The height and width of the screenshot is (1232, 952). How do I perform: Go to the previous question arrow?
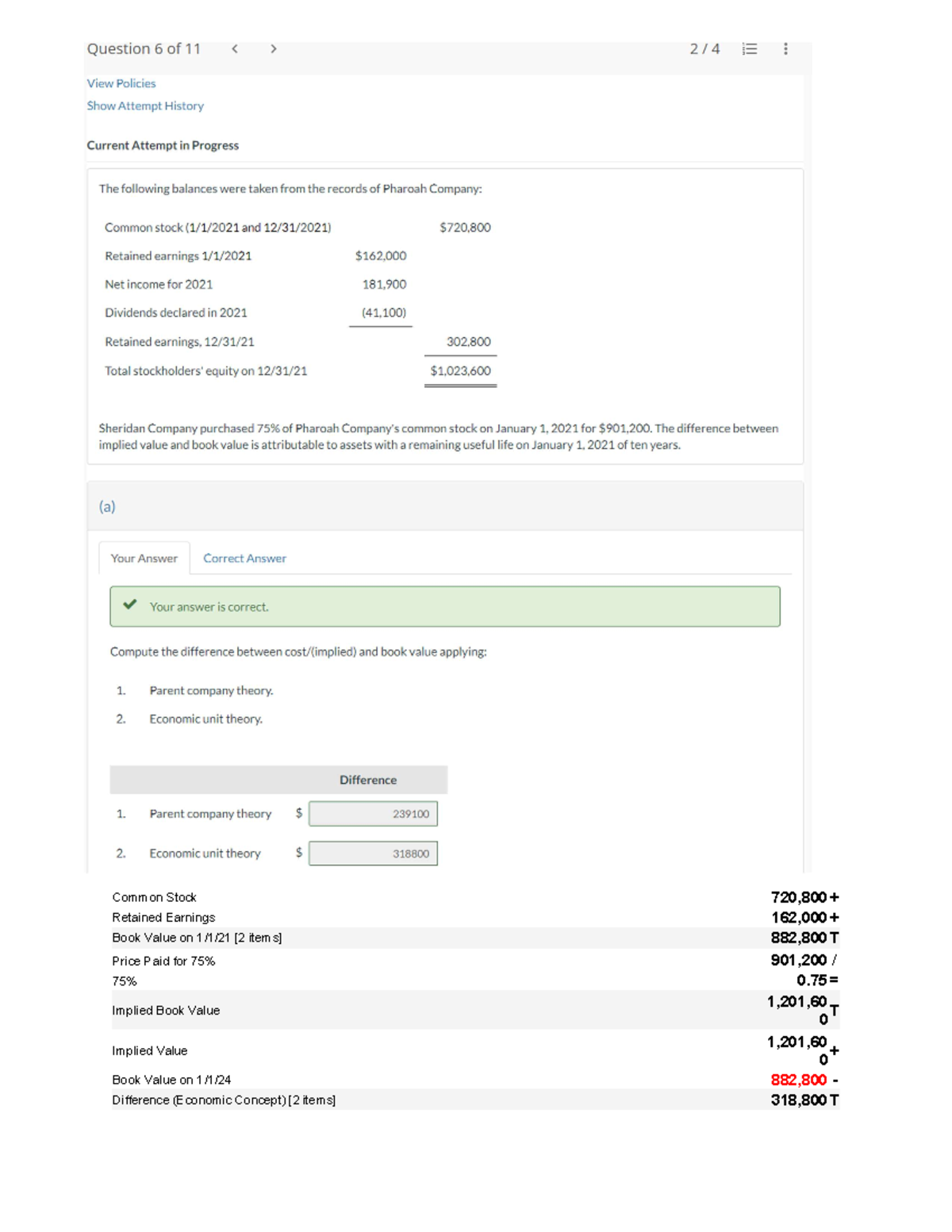point(235,49)
